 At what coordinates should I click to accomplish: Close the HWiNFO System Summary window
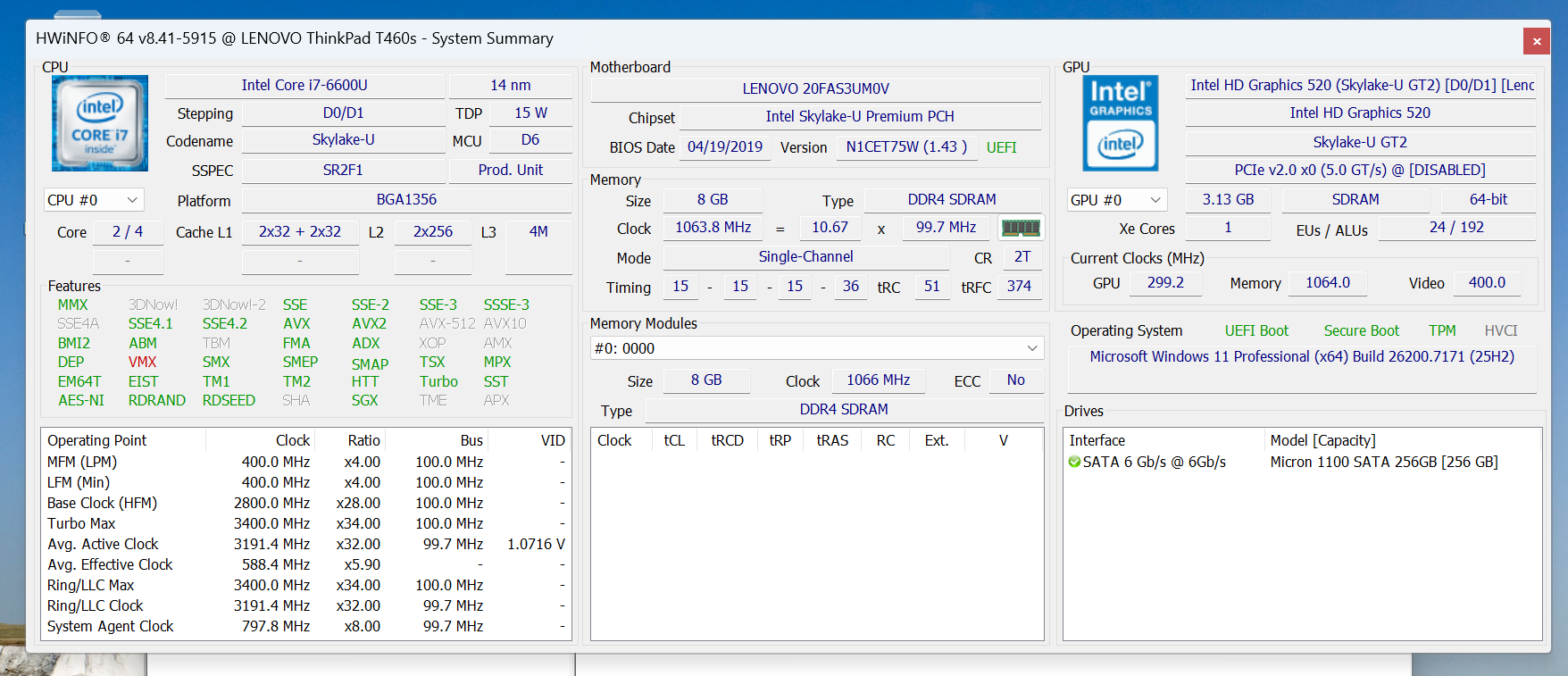[x=1537, y=41]
